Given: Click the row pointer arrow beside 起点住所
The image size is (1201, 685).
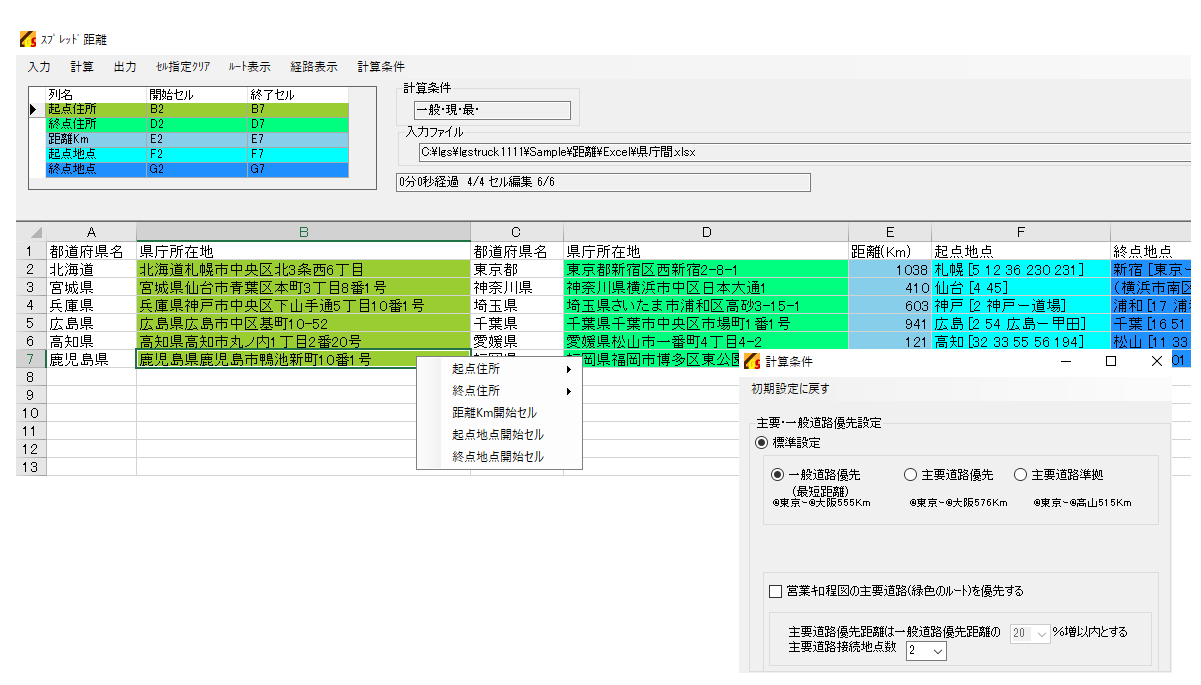Looking at the screenshot, I should pos(33,109).
